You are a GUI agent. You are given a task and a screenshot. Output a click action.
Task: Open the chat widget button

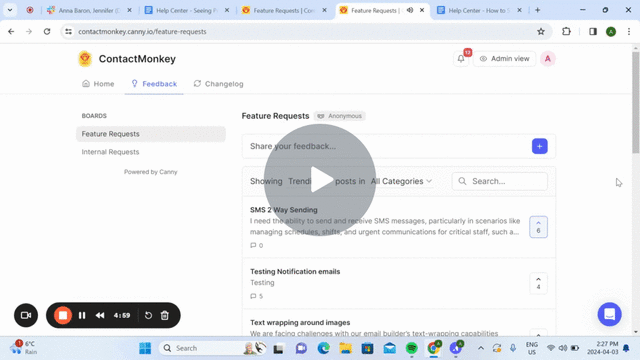609,314
